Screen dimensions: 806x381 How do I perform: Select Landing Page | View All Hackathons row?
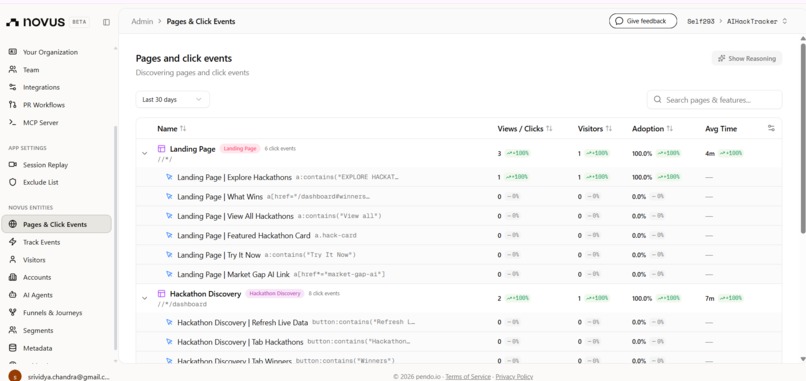[459, 216]
